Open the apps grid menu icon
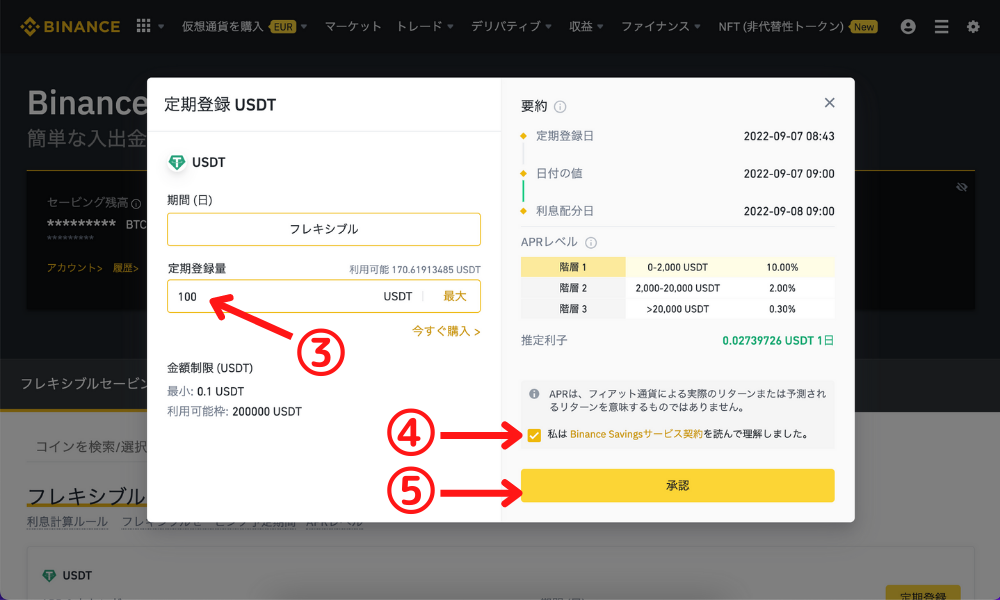The width and height of the screenshot is (1000, 600). pos(143,26)
